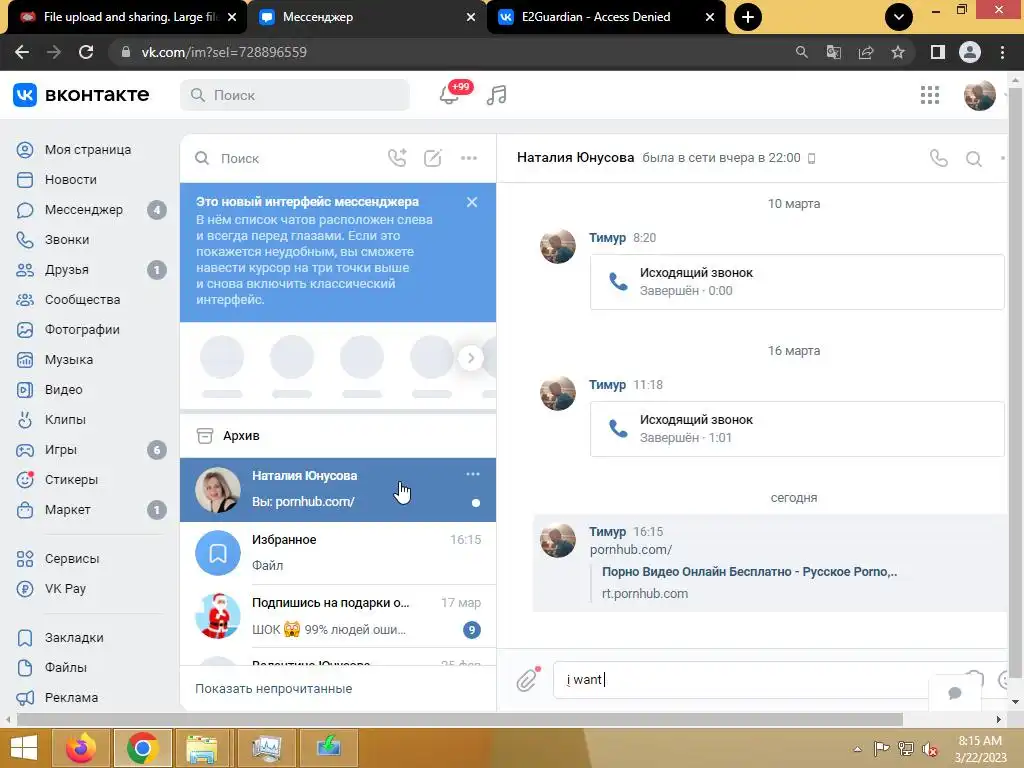
Task: Click the Музыка sidebar icon
Action: pyautogui.click(x=25, y=360)
